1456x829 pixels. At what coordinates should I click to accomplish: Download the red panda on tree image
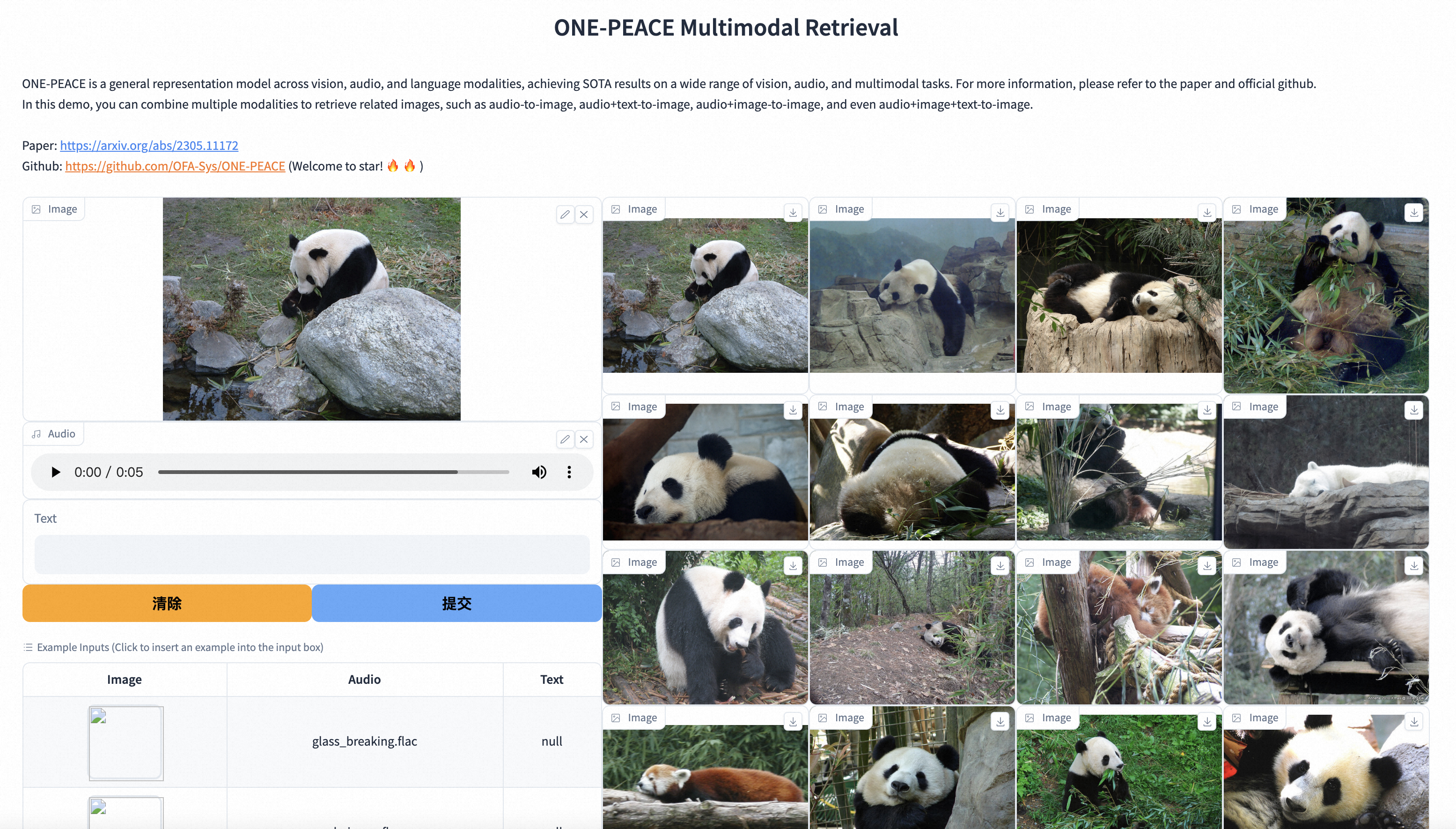pos(1207,565)
